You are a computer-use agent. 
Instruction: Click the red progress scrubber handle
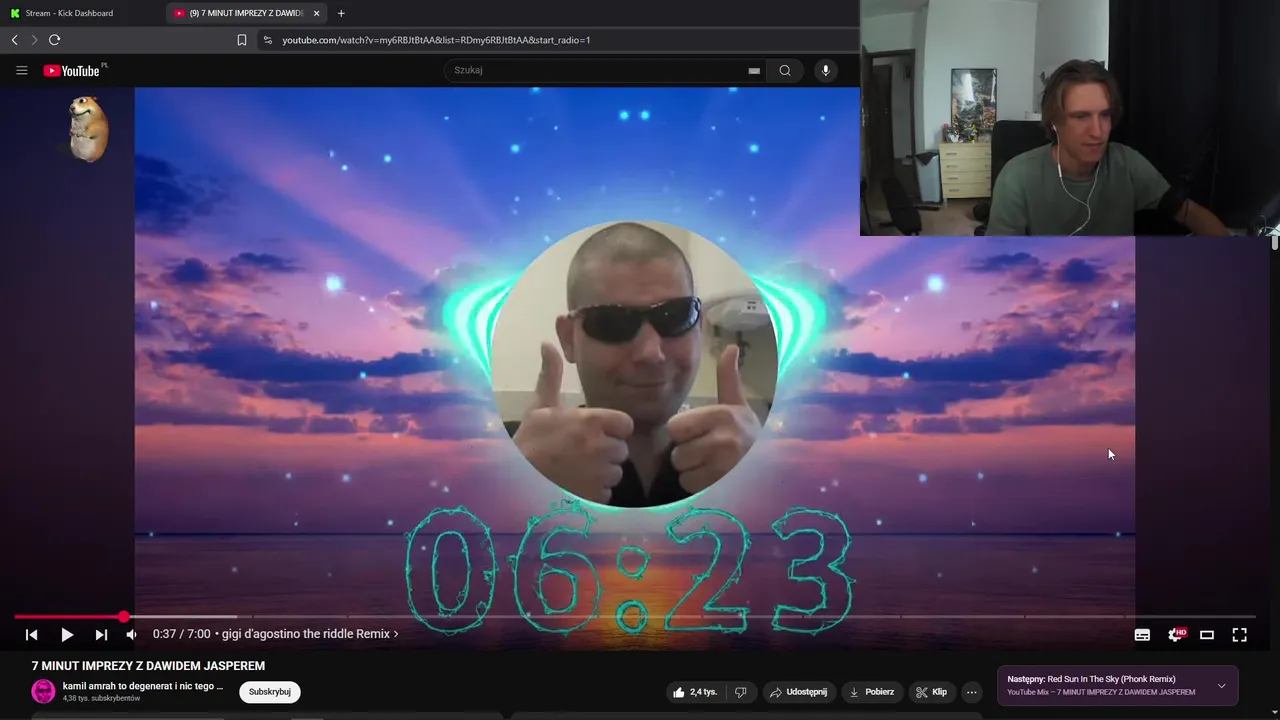[123, 617]
